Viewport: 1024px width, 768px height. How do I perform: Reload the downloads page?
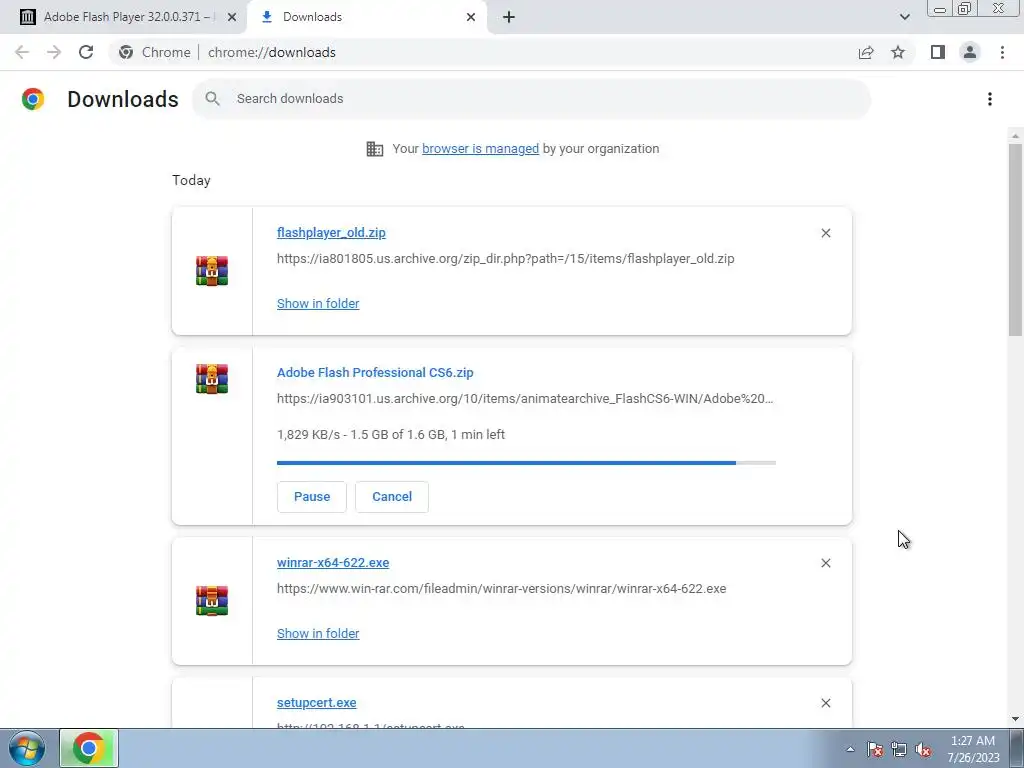coord(86,52)
